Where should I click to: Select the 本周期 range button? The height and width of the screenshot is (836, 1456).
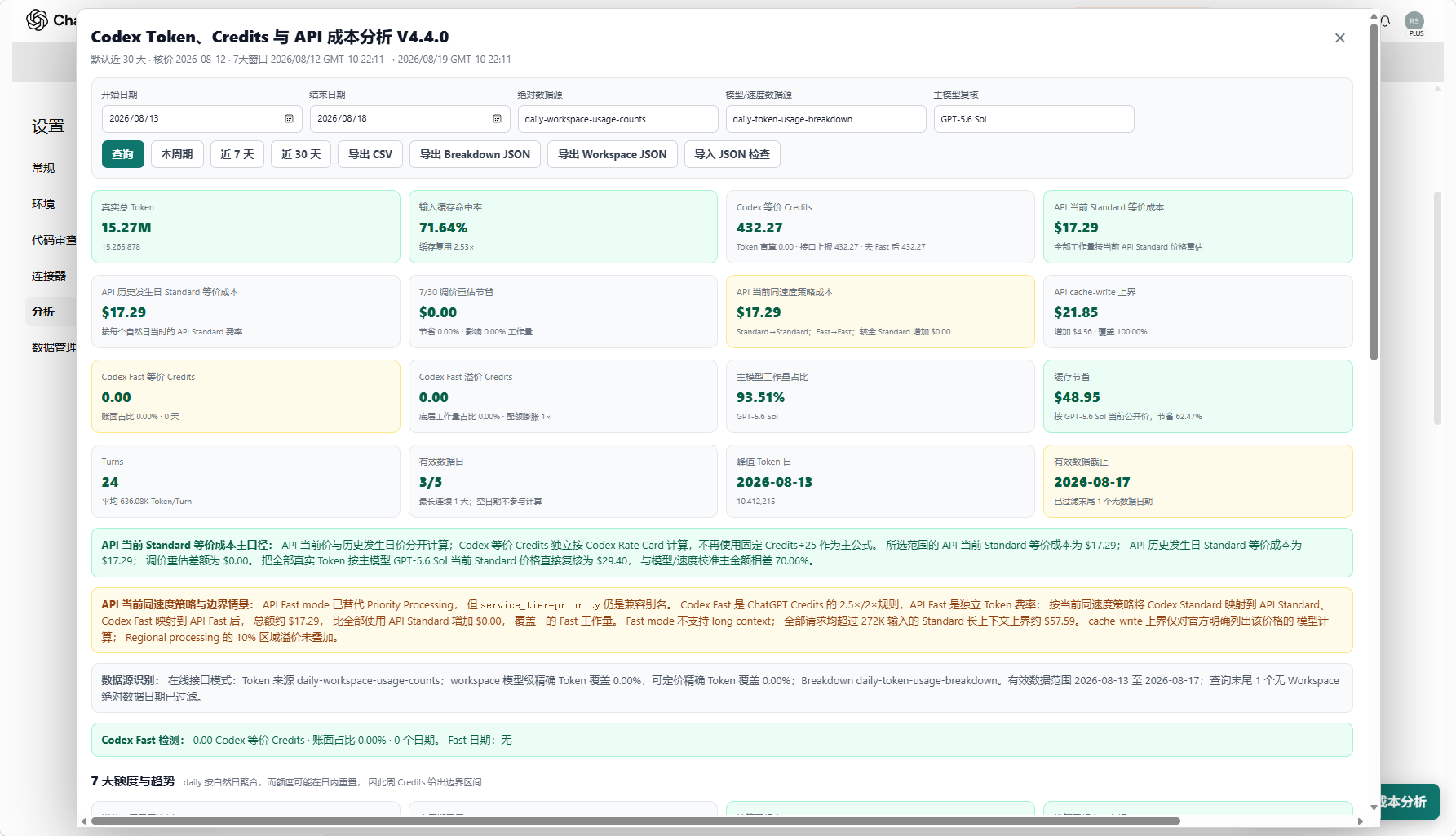point(177,154)
